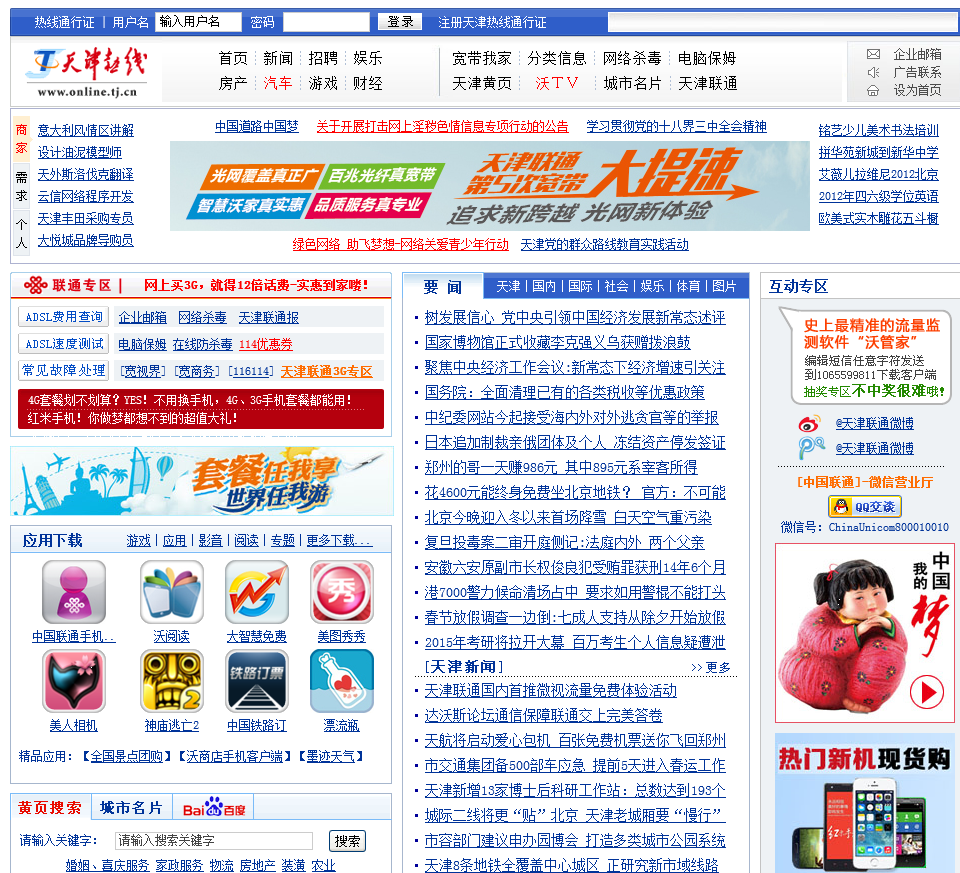Open the 墨迹天气 featured app link

tap(331, 757)
